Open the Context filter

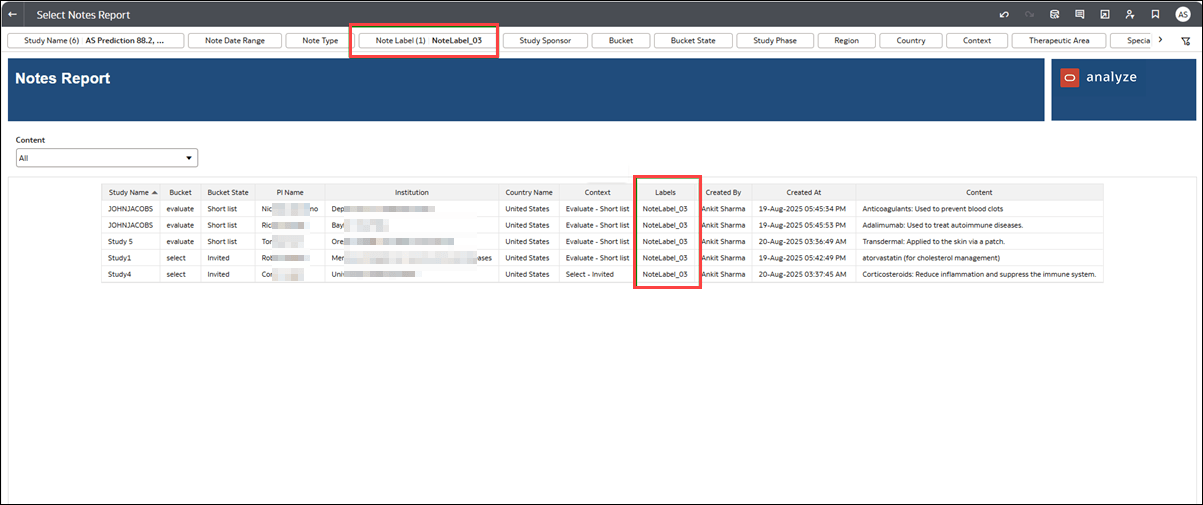(x=977, y=41)
